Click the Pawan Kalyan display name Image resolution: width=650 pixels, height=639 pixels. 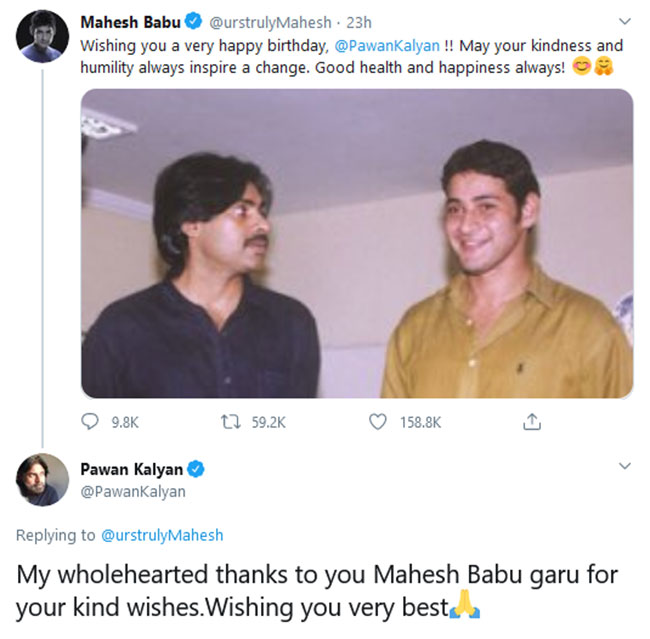point(133,468)
